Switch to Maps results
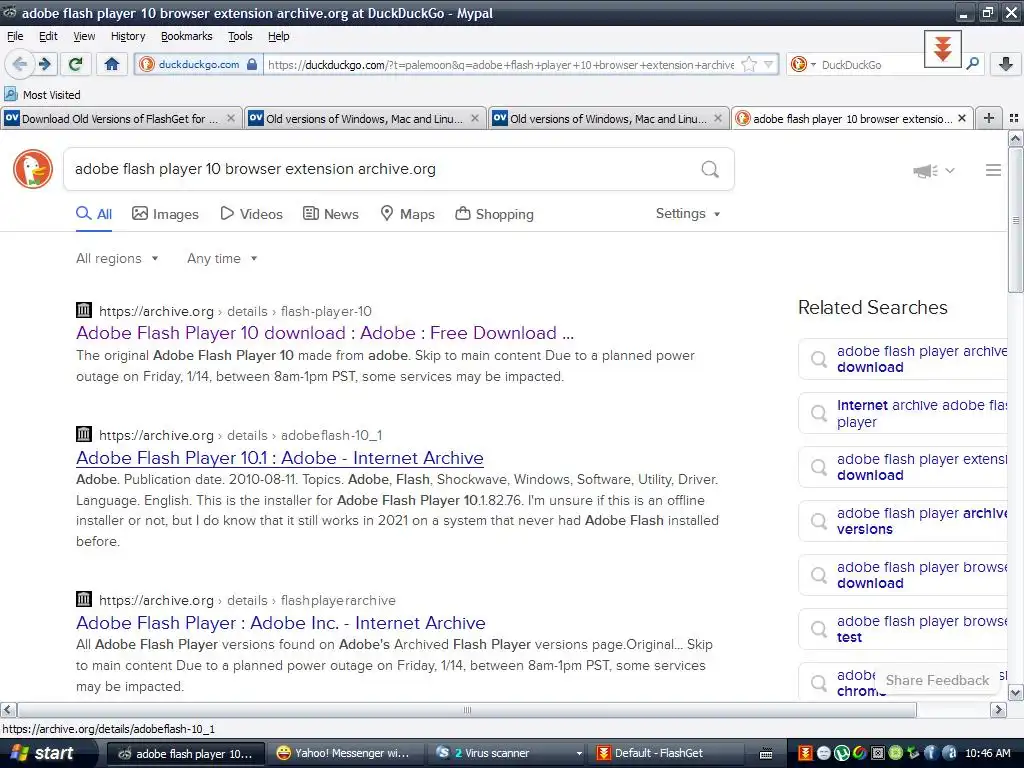Screen dimensions: 1024x768 coord(408,214)
